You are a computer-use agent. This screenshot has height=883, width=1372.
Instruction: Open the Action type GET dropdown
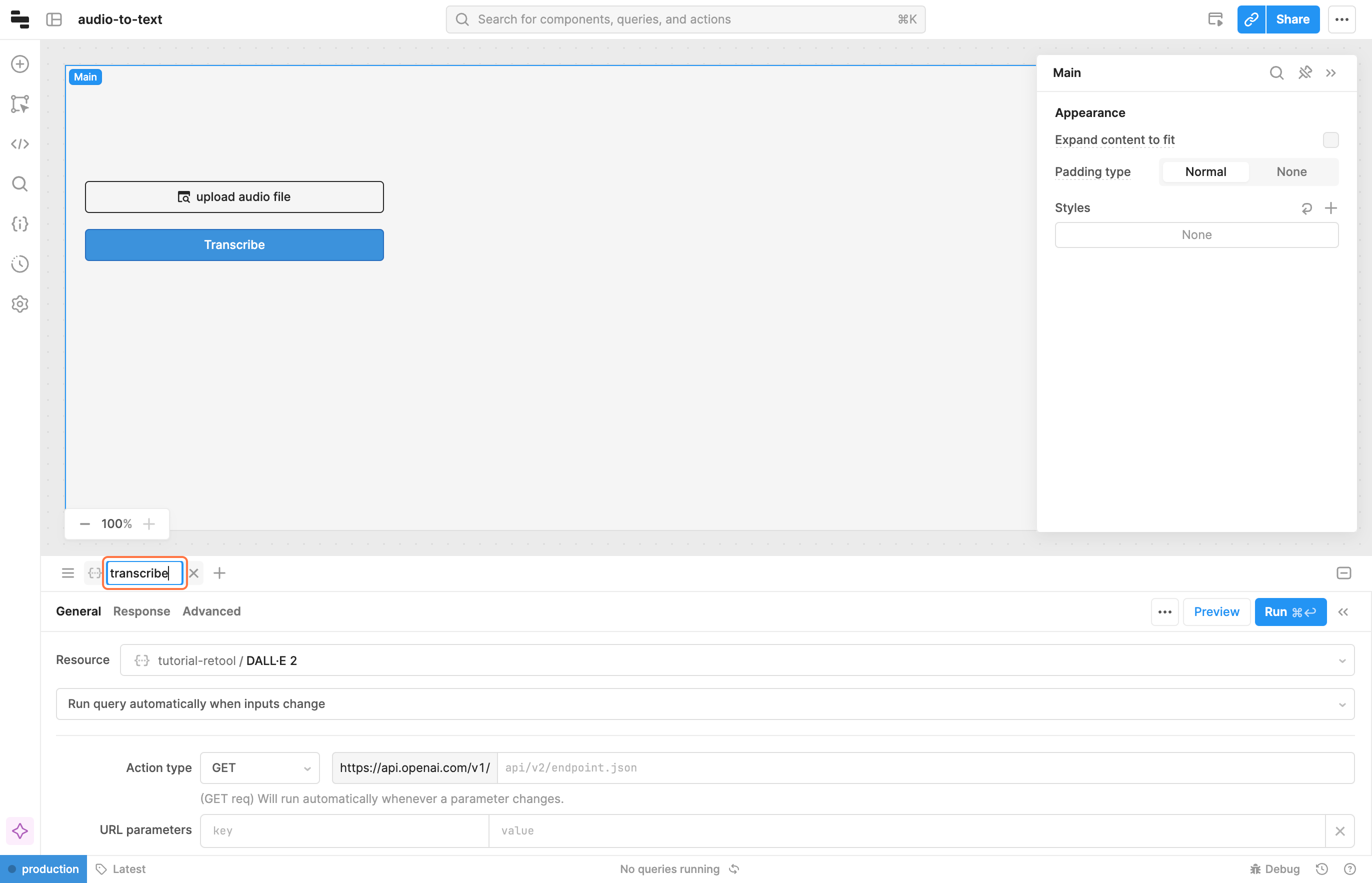click(259, 768)
